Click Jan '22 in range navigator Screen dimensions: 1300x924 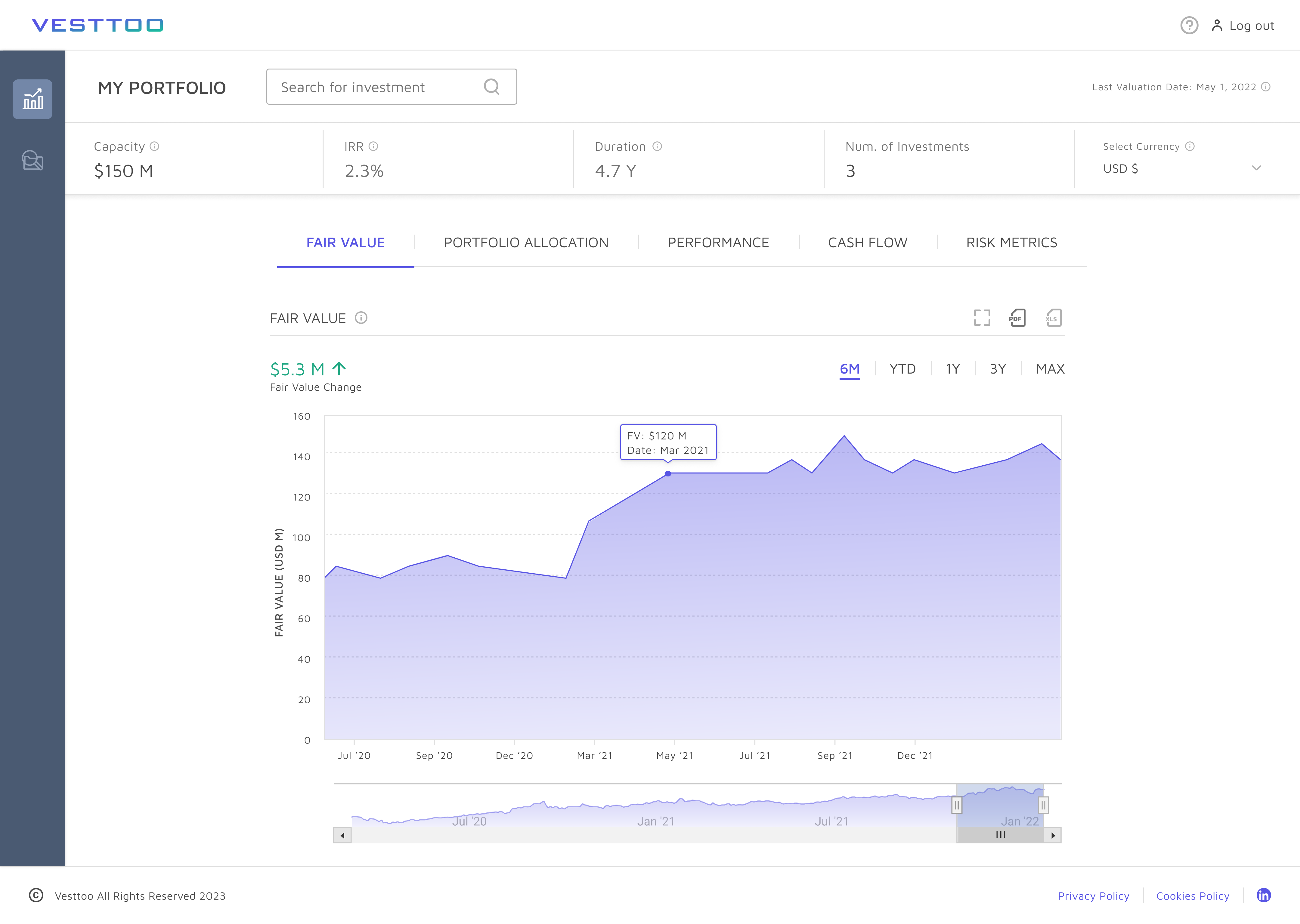click(x=1020, y=821)
